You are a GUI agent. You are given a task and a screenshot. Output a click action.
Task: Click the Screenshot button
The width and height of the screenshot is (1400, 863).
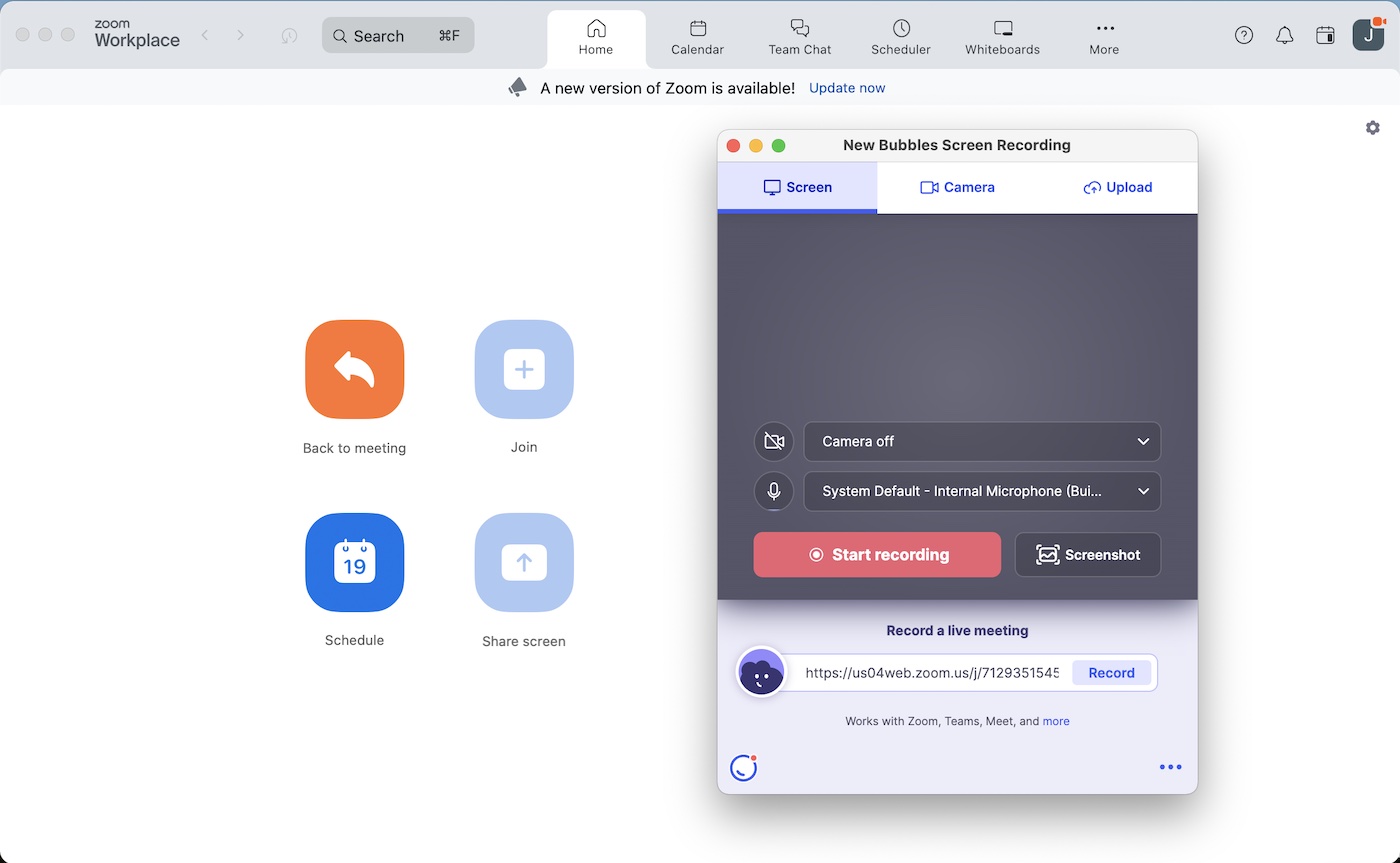pos(1088,554)
